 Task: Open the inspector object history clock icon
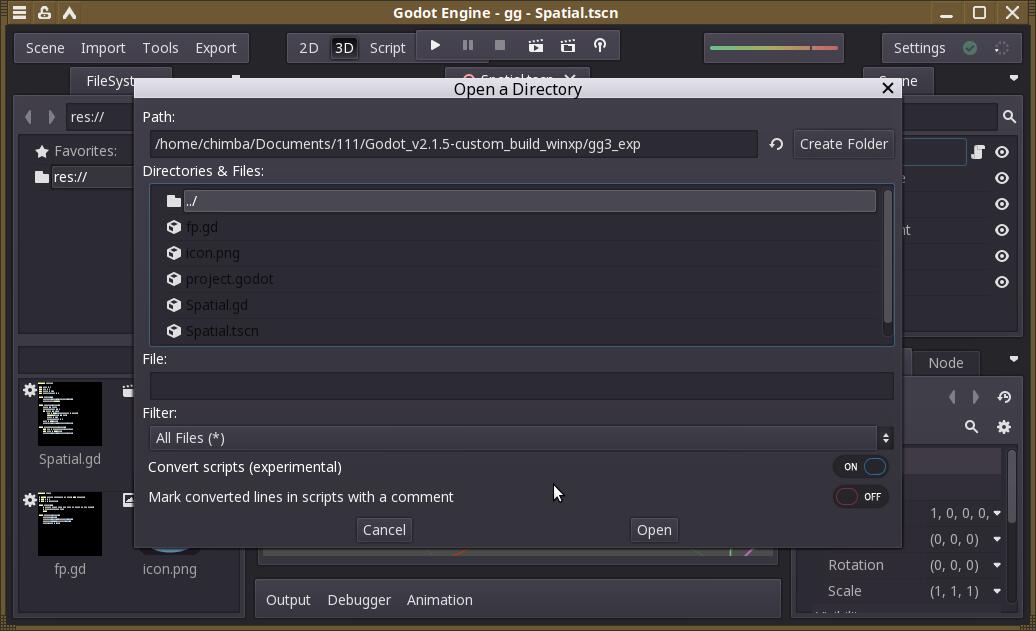1004,397
